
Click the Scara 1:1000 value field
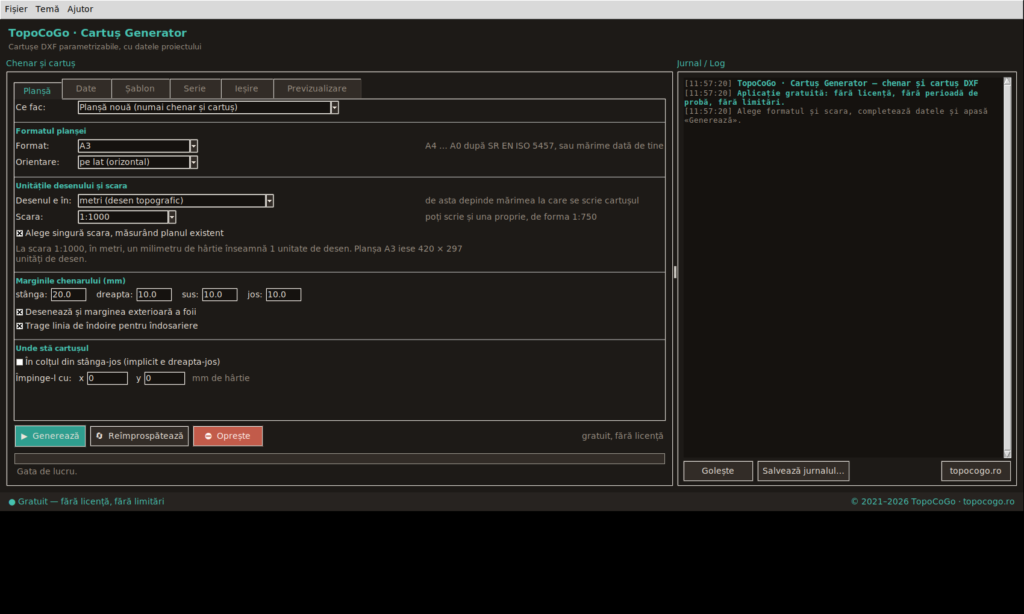coord(123,217)
